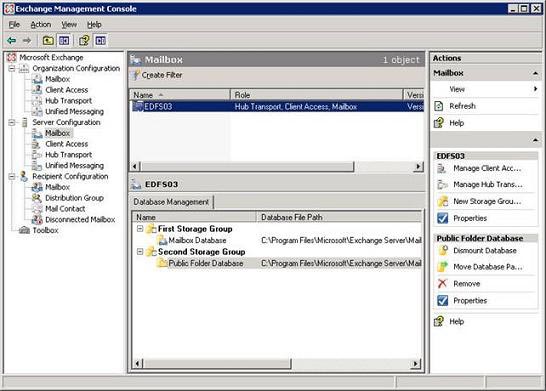Click the Create Filter icon
This screenshot has height=391, width=546.
[x=136, y=75]
